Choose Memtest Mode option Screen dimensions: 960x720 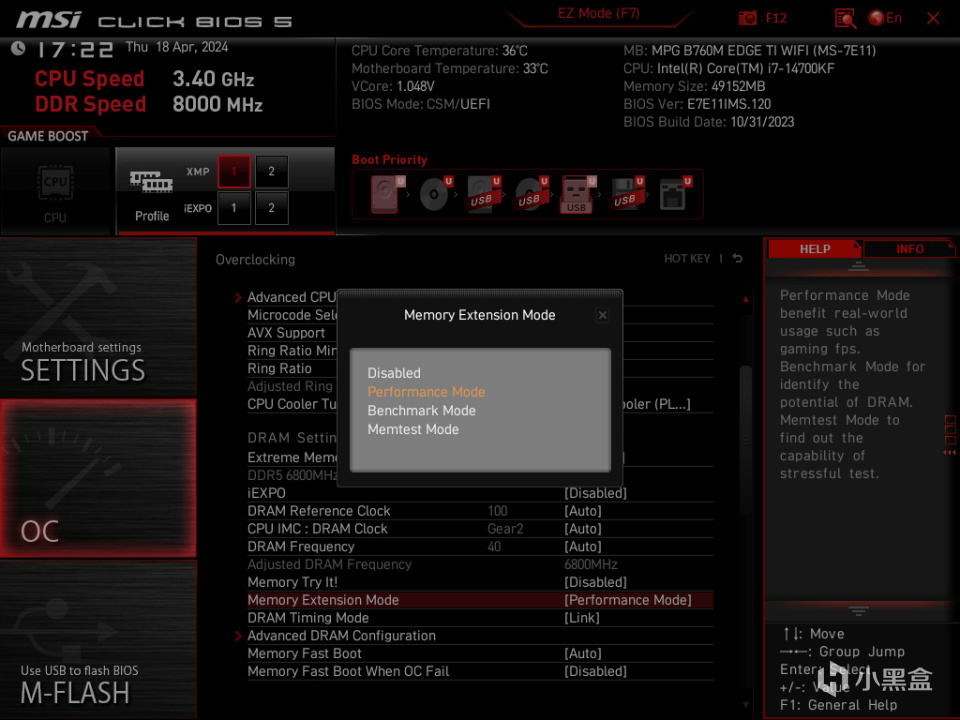point(413,430)
